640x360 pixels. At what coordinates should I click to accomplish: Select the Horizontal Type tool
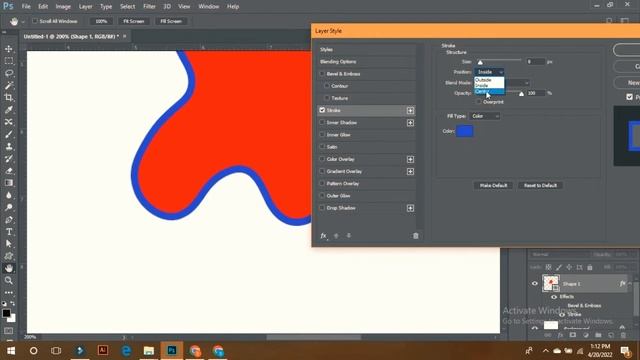click(x=9, y=232)
